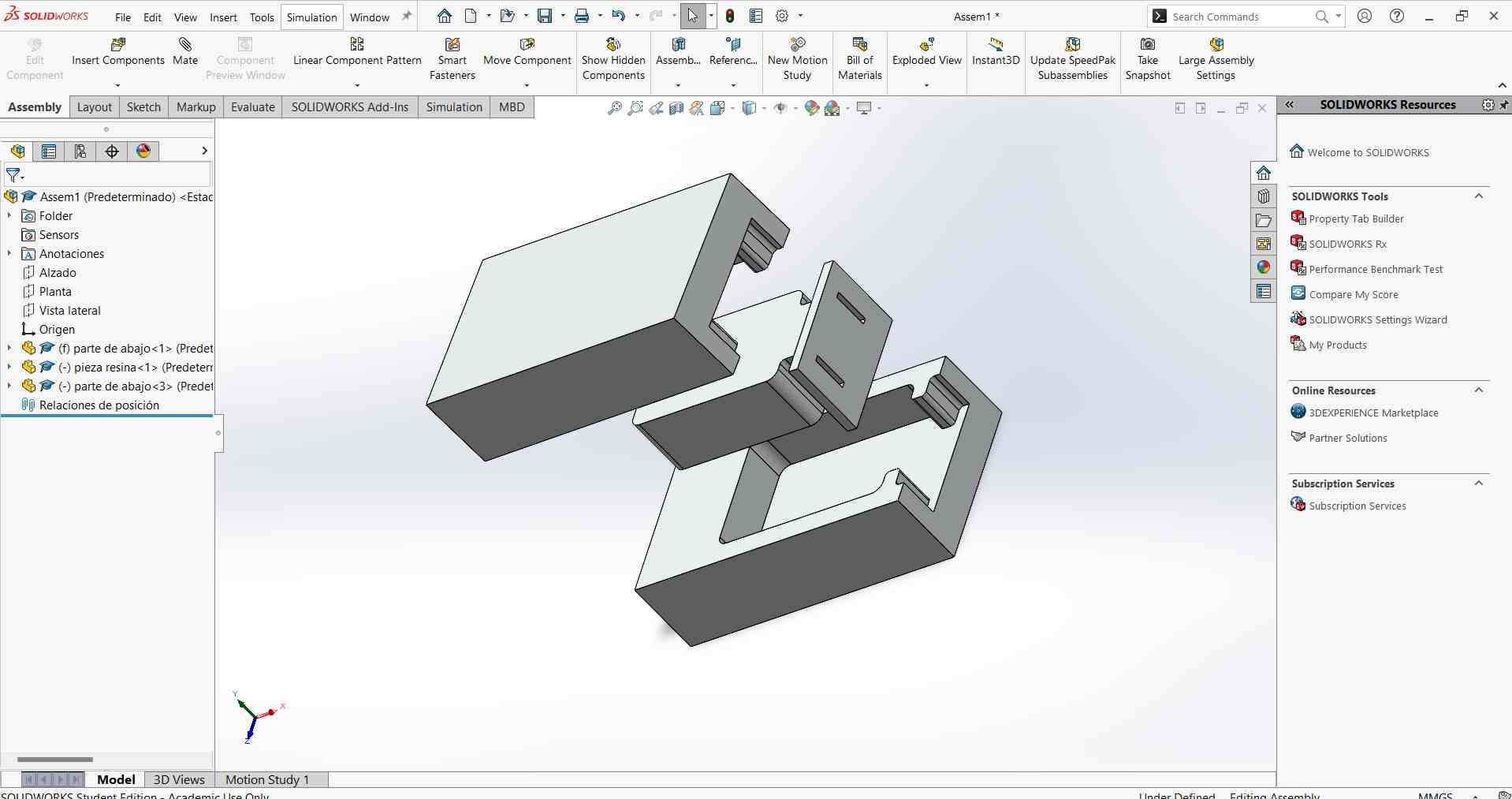This screenshot has width=1512, height=799.
Task: Expand the Folder tree item
Action: (x=9, y=215)
